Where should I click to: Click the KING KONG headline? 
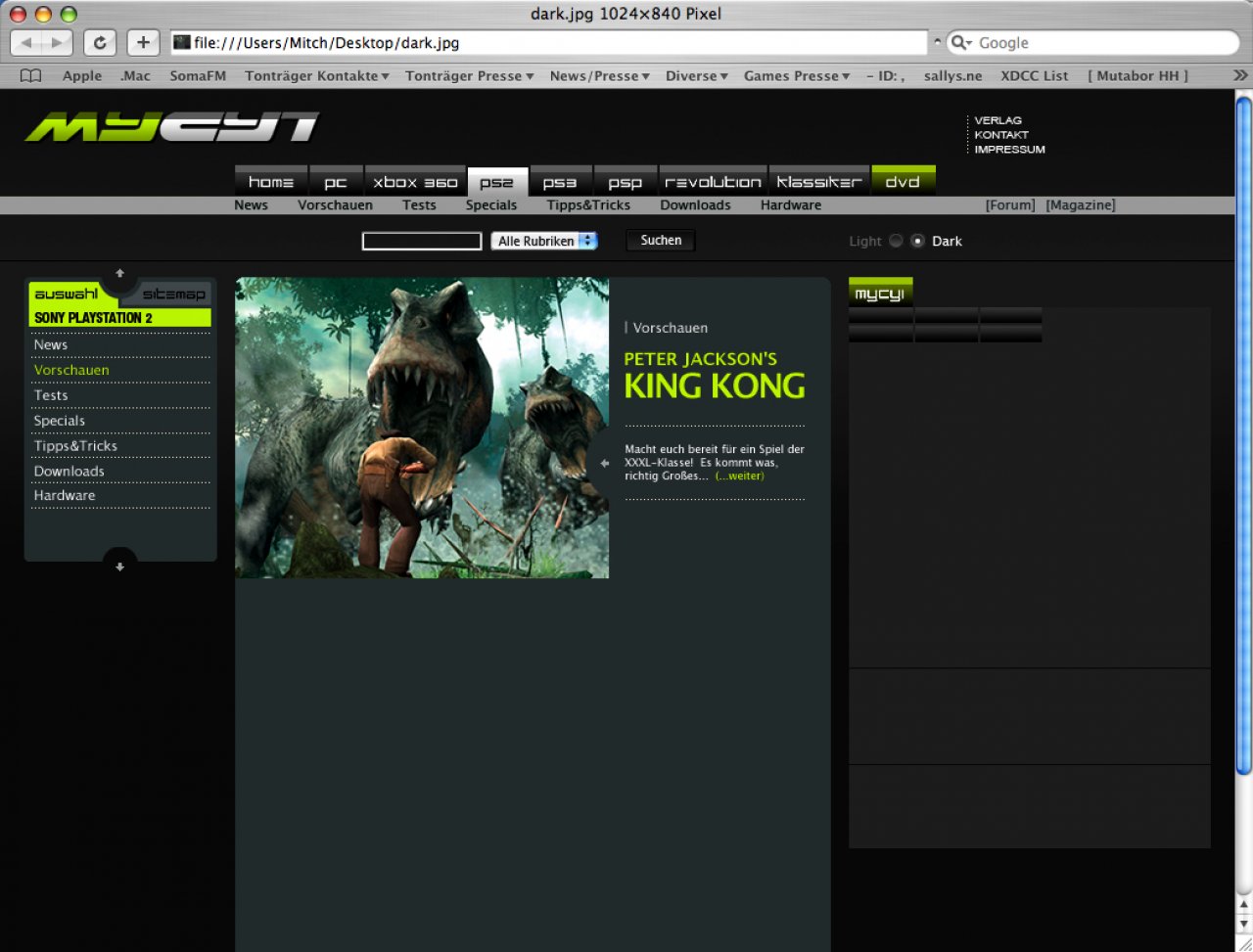[715, 386]
